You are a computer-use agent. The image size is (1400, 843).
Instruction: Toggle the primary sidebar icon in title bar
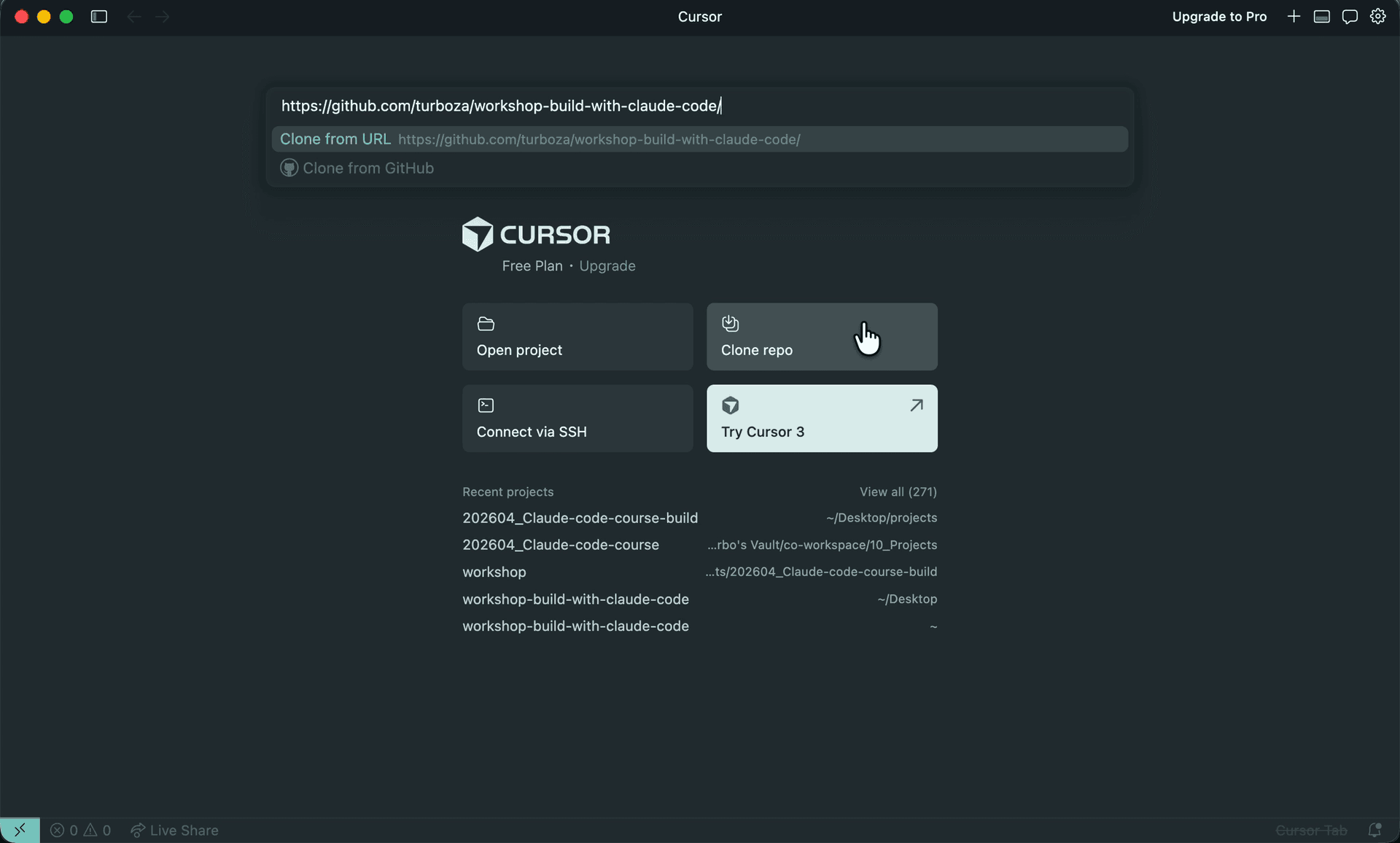pos(99,17)
